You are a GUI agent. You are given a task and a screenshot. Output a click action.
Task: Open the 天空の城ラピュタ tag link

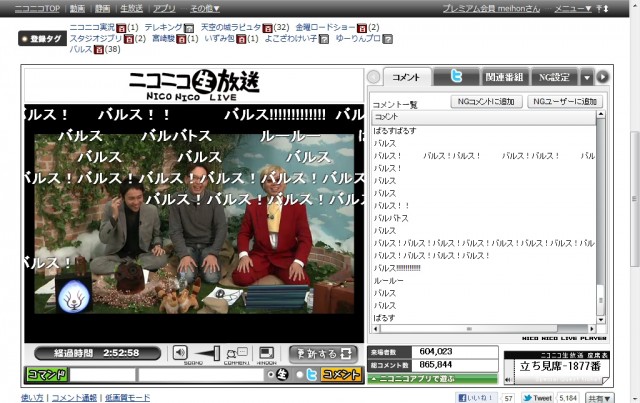pos(231,28)
